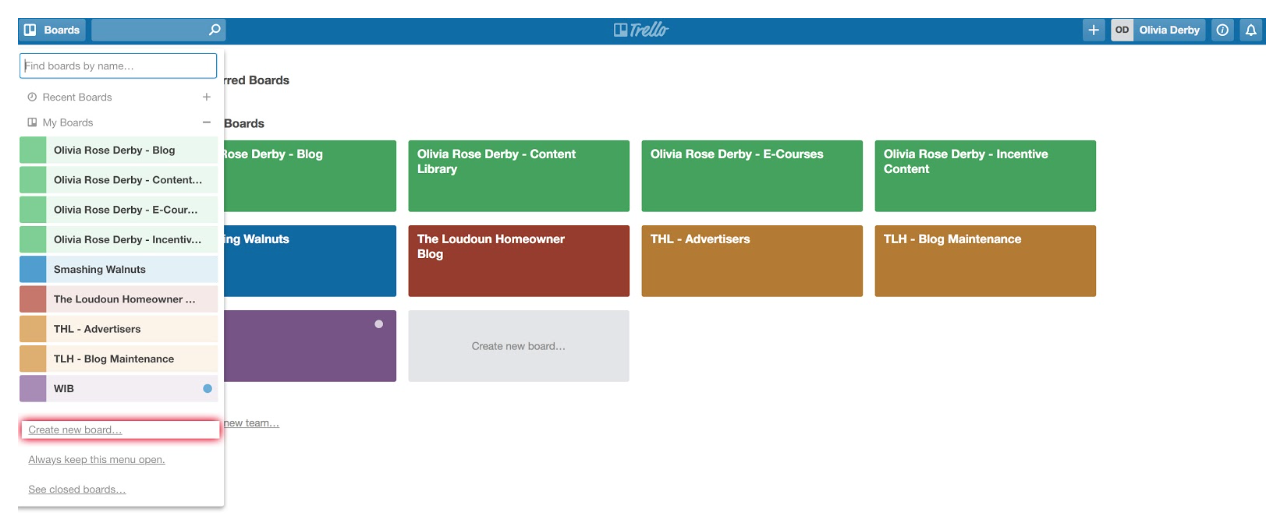Open TLH - Blog Maintenance board tile
The image size is (1280, 526).
(x=985, y=261)
